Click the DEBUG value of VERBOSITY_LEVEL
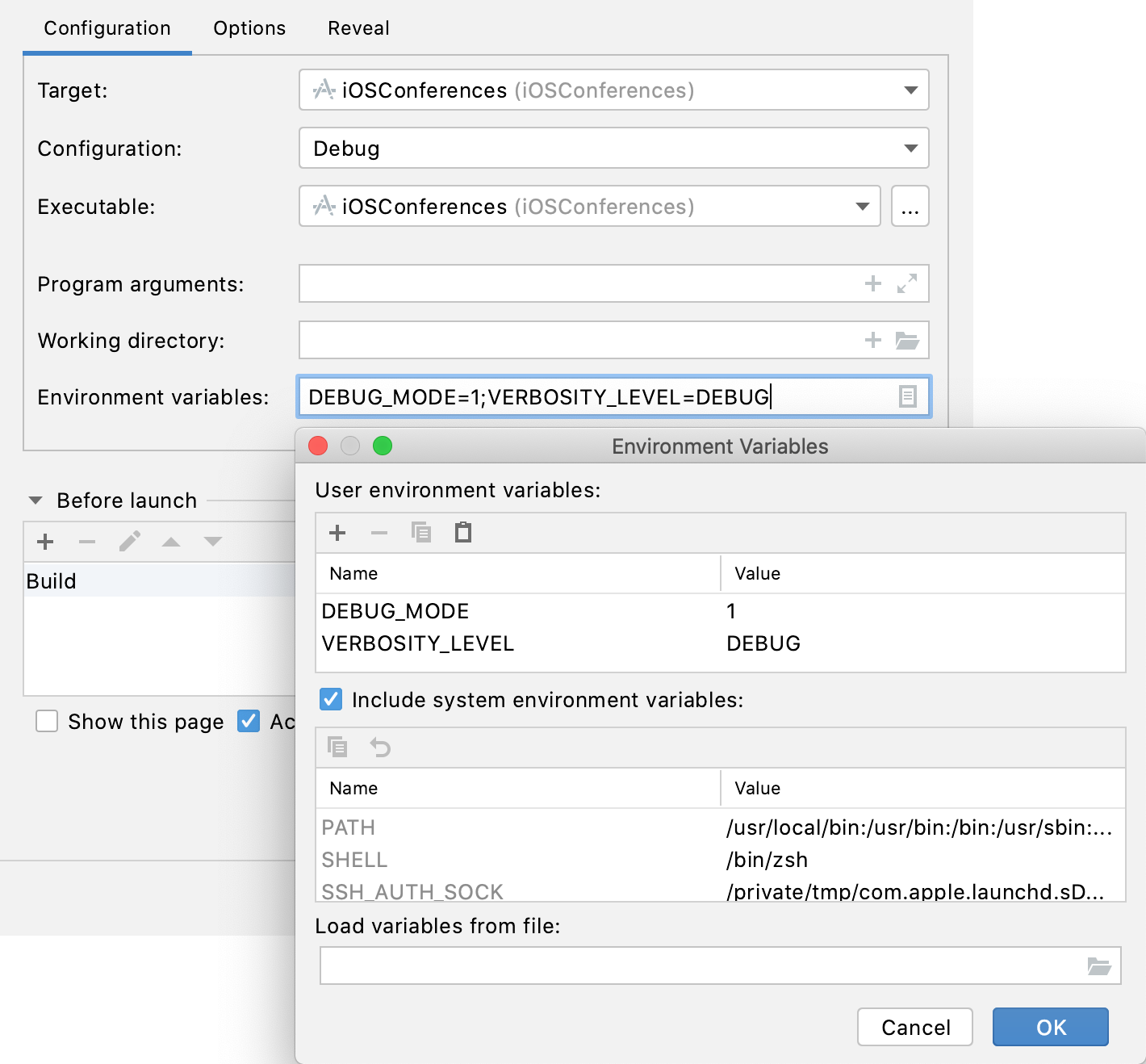This screenshot has height=1064, width=1146. [x=763, y=643]
